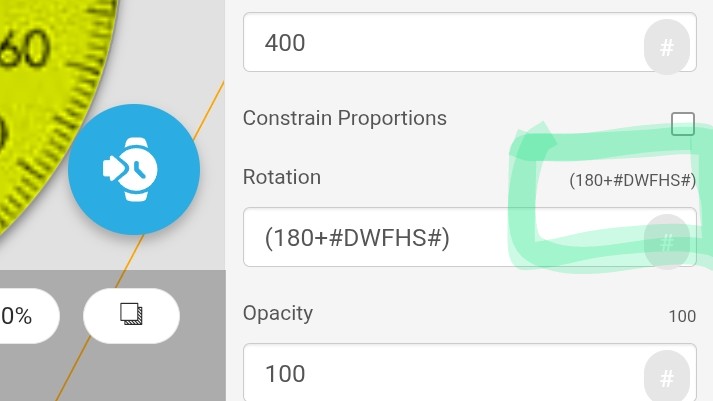The width and height of the screenshot is (713, 401).
Task: Click the small rotation formula preview text
Action: tap(632, 180)
